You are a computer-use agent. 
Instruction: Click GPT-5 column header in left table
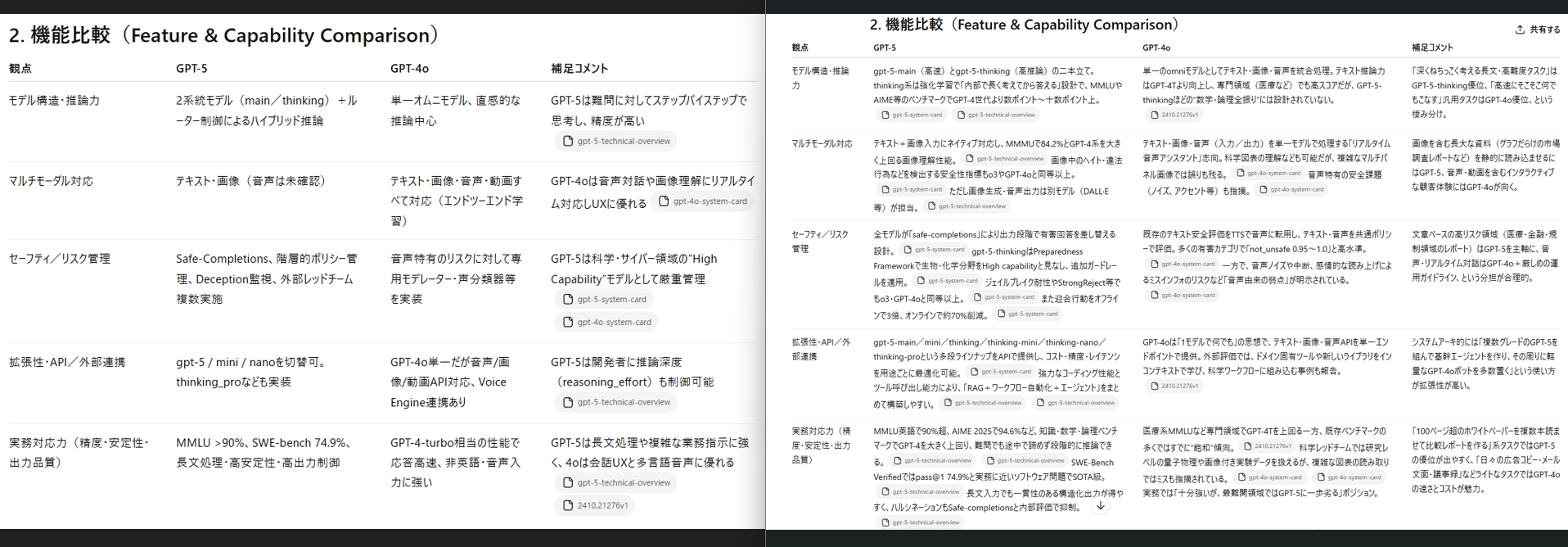(191, 69)
